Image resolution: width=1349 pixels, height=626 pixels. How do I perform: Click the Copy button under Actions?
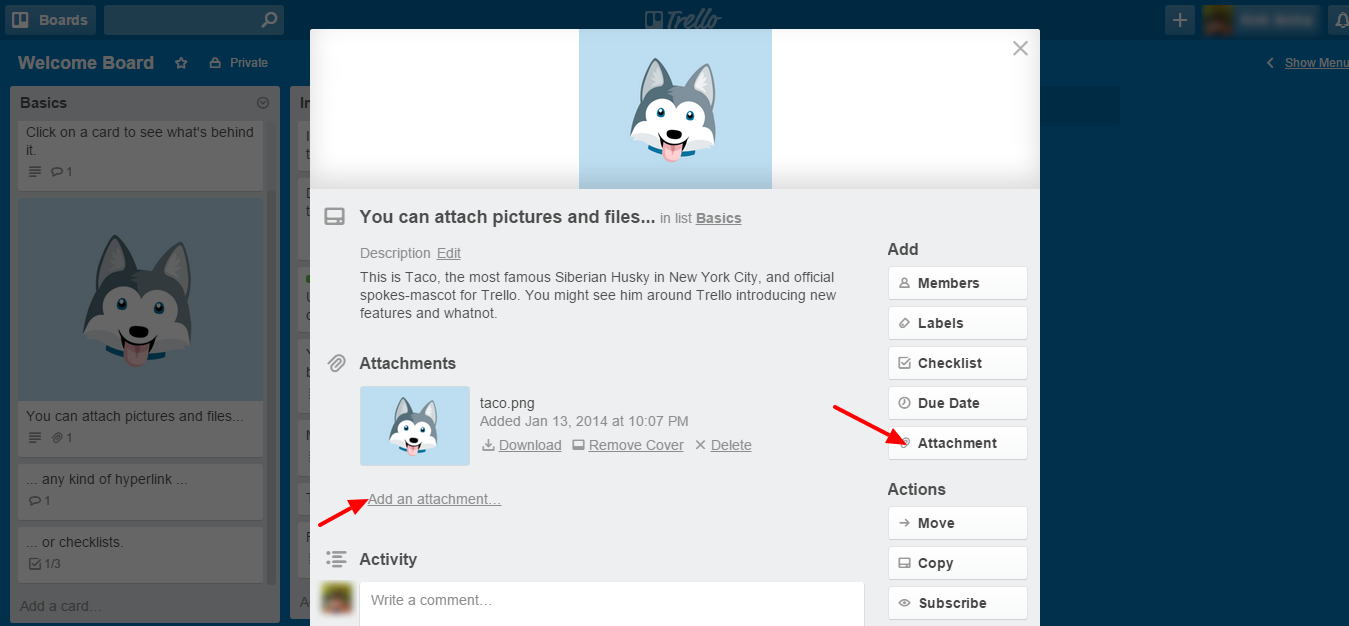click(958, 563)
